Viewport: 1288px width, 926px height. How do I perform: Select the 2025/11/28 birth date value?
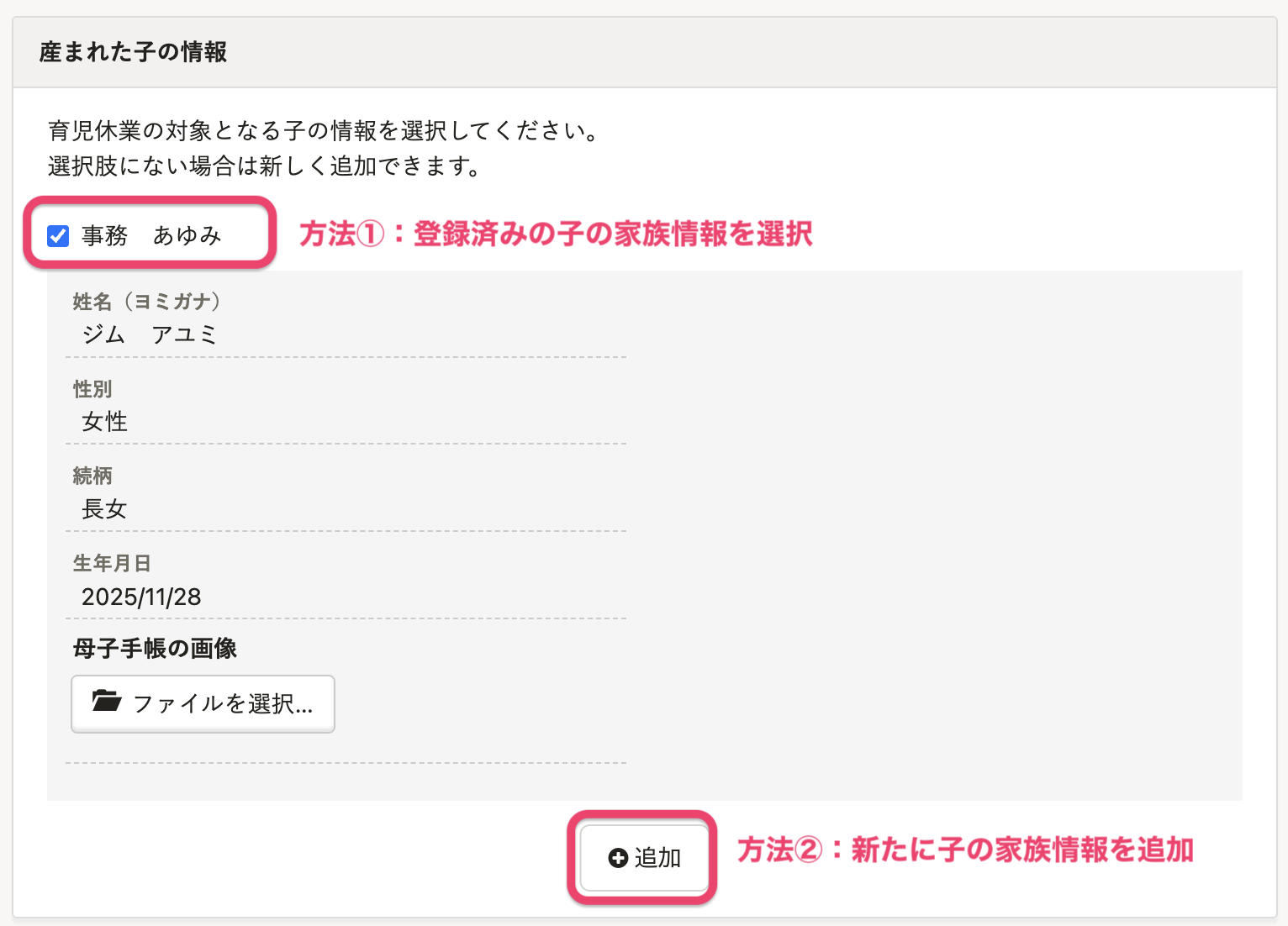tap(141, 597)
